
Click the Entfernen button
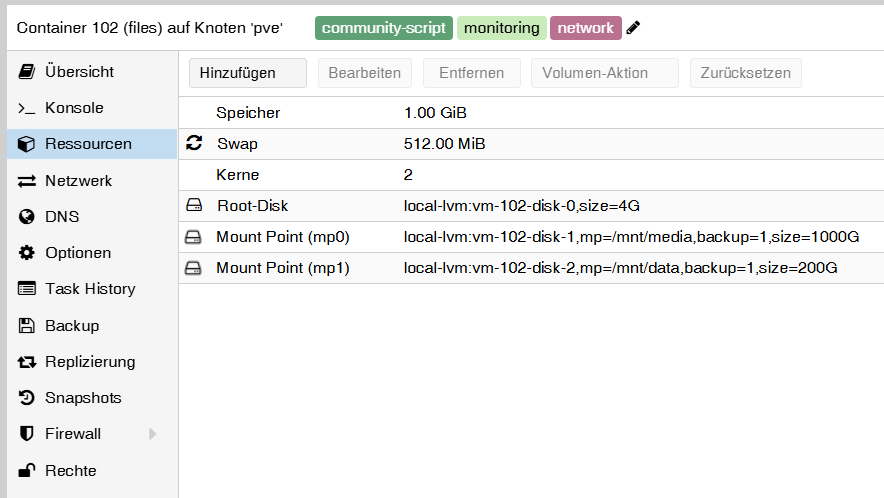pos(471,73)
